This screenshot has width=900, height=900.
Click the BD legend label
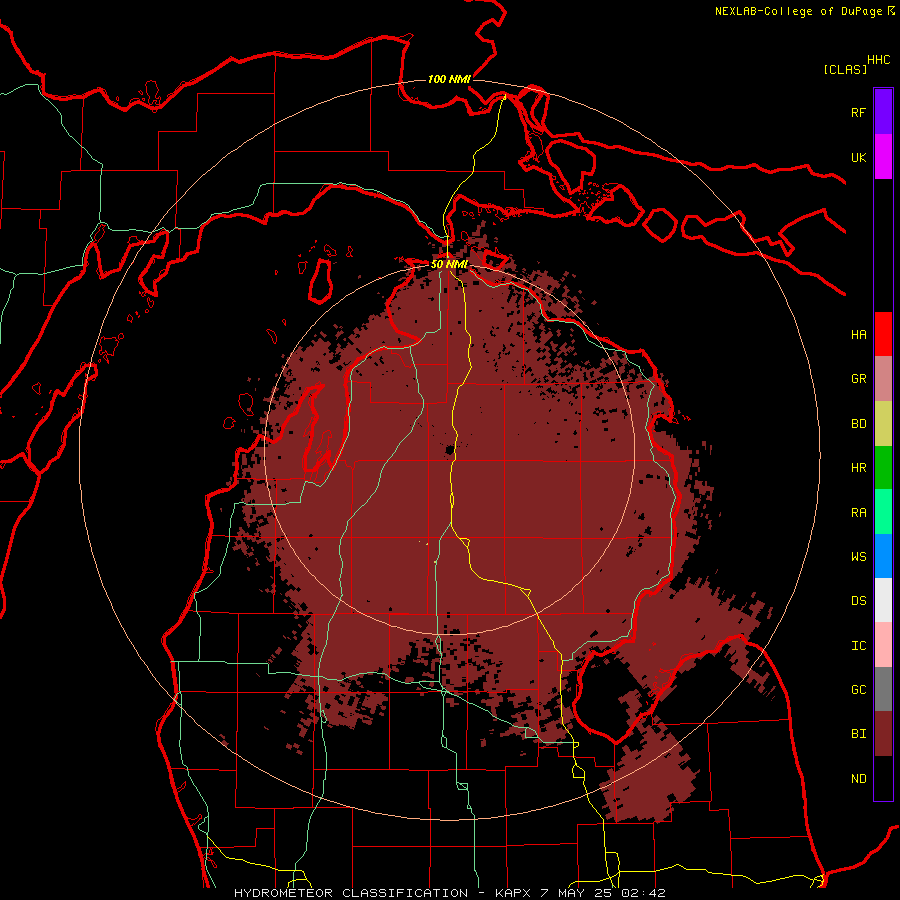tap(858, 424)
